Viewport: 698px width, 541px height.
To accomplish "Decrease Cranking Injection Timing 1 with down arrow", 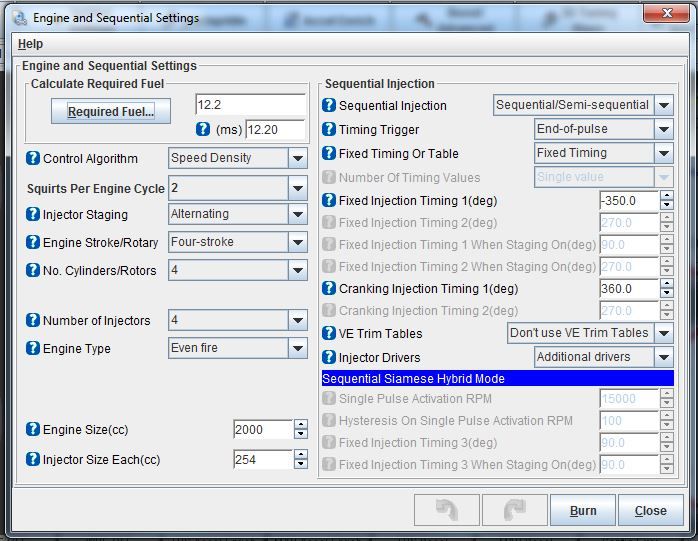I will (666, 293).
